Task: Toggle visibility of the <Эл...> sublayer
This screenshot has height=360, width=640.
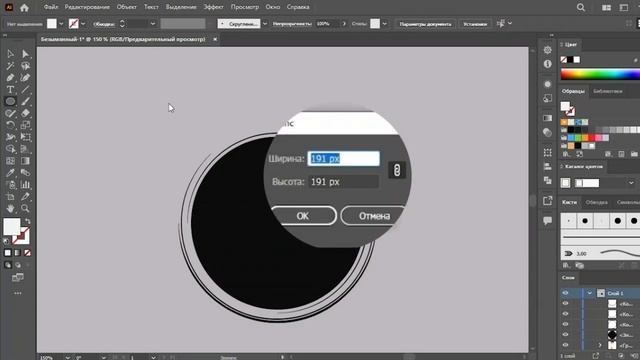Action: pos(565,334)
